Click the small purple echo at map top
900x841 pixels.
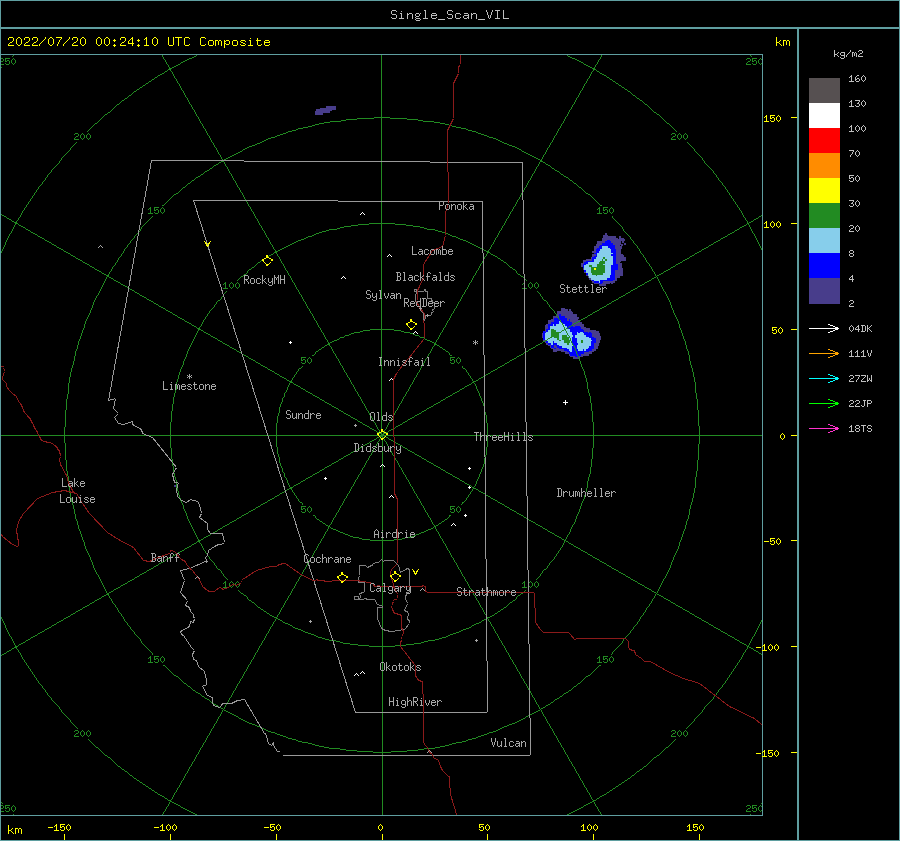[325, 110]
